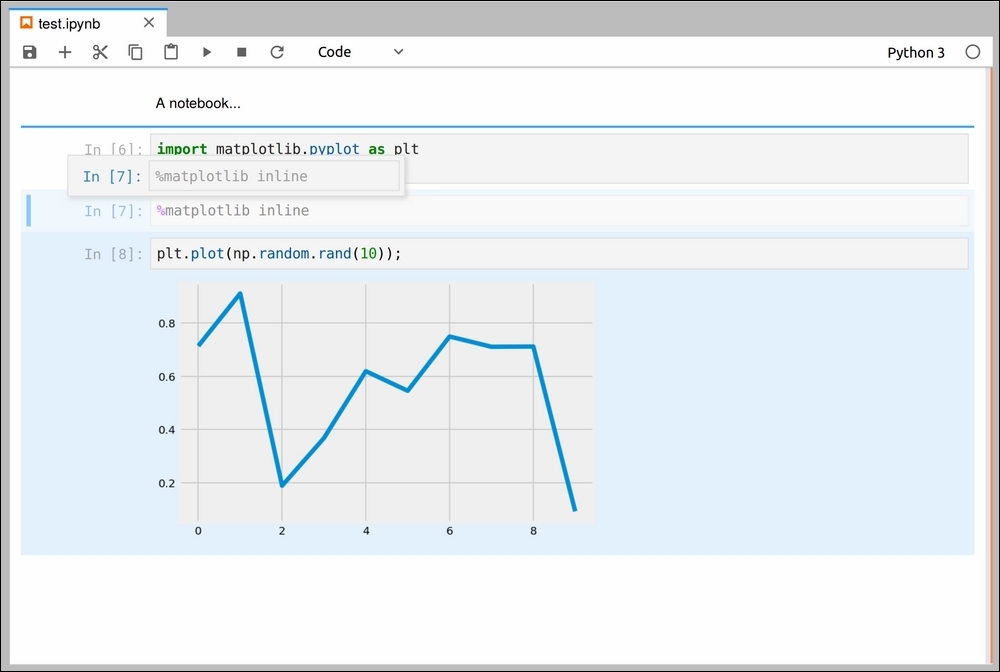Viewport: 1000px width, 672px height.
Task: Click the dragged In [7] cell preview
Action: pos(237,176)
